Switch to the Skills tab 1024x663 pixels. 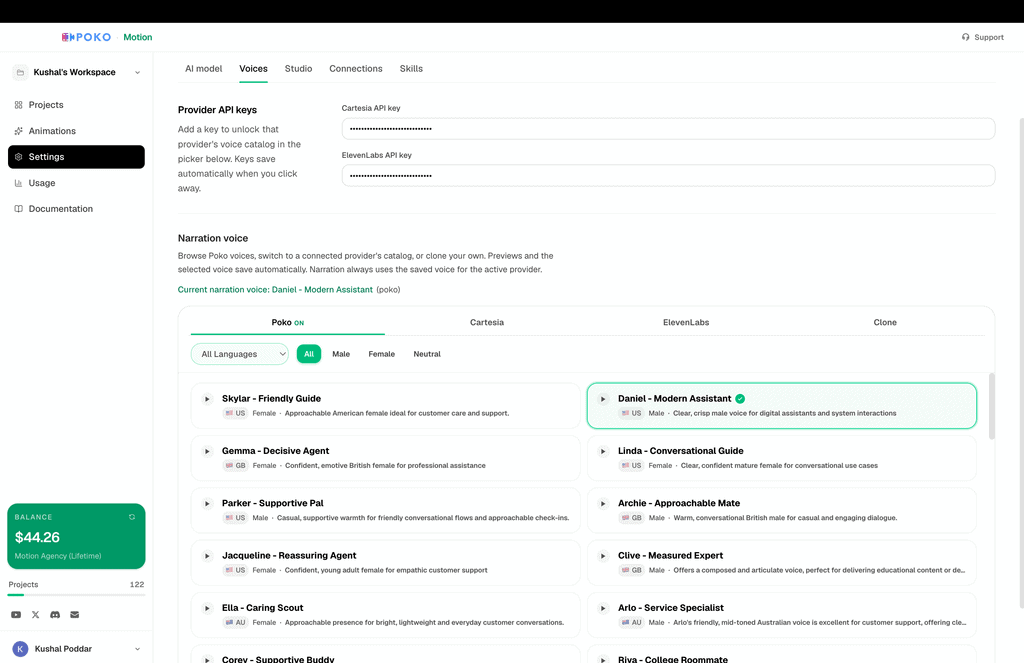click(411, 69)
